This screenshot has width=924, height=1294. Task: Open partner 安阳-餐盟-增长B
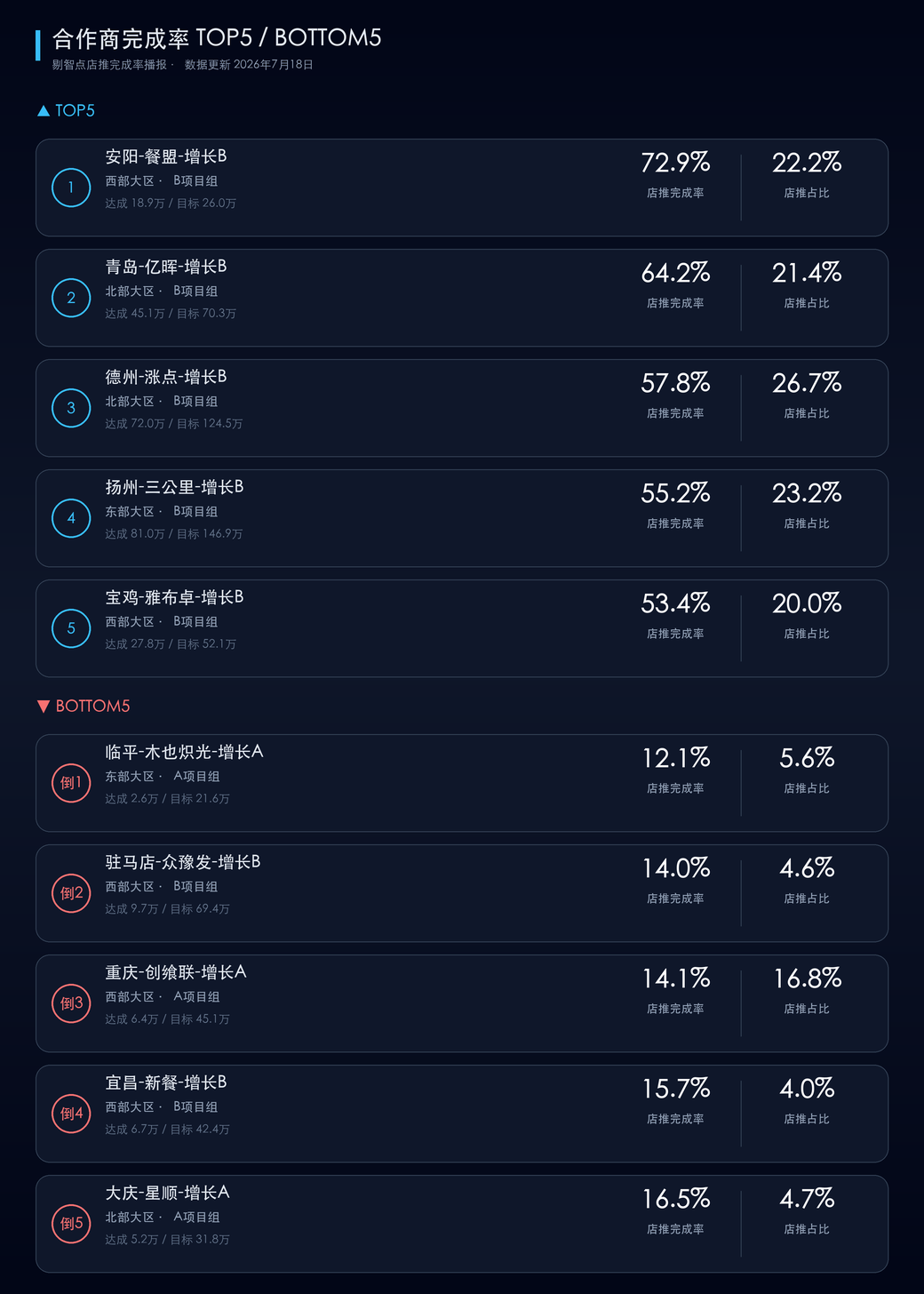pyautogui.click(x=166, y=156)
